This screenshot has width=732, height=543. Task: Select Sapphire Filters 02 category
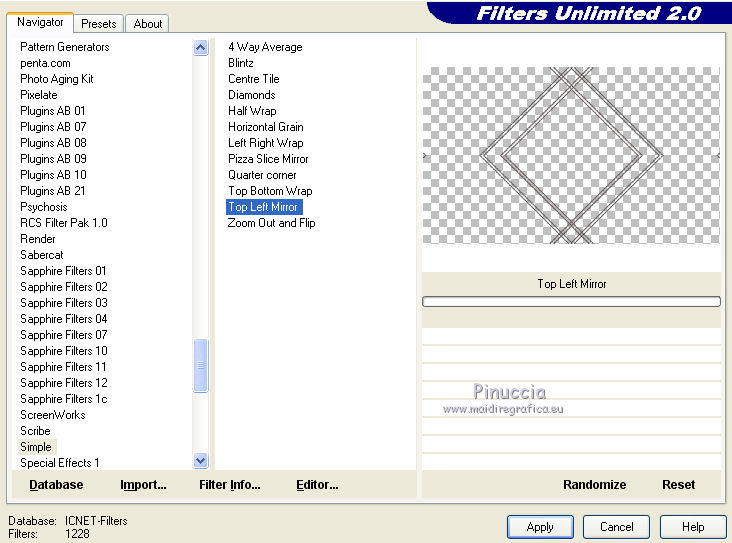click(63, 287)
